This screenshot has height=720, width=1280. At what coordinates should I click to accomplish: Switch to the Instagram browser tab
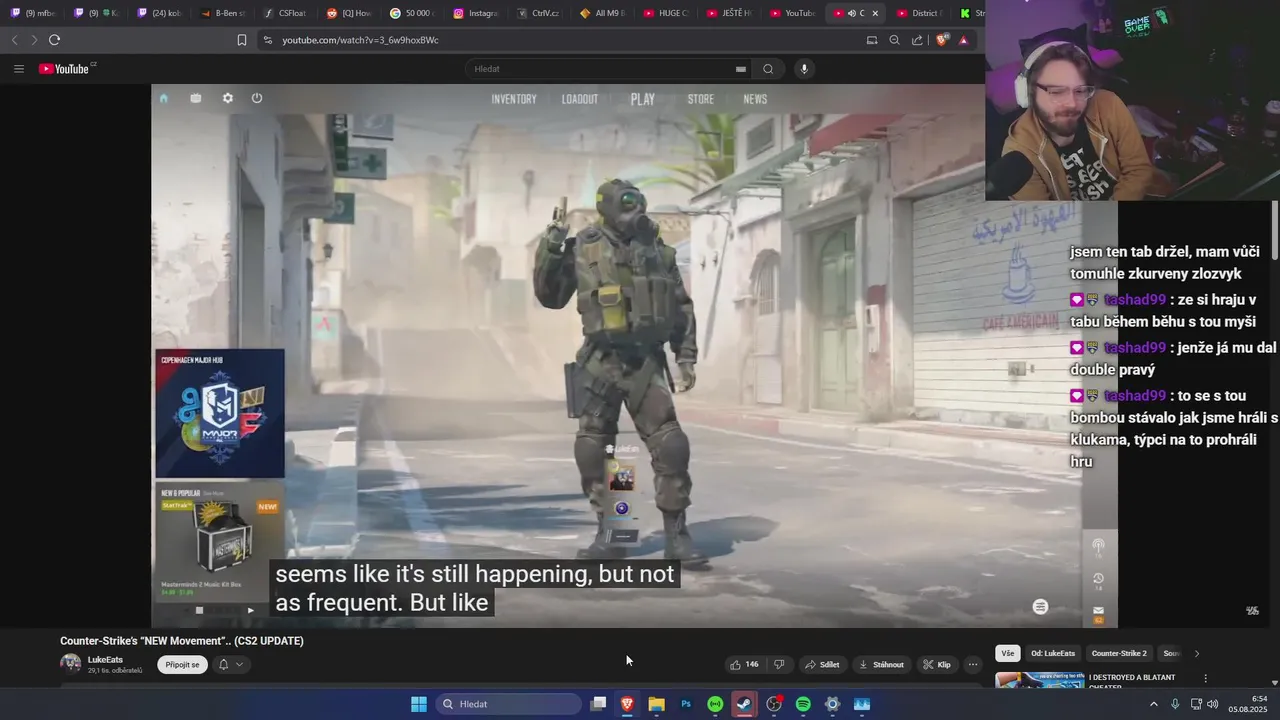475,13
